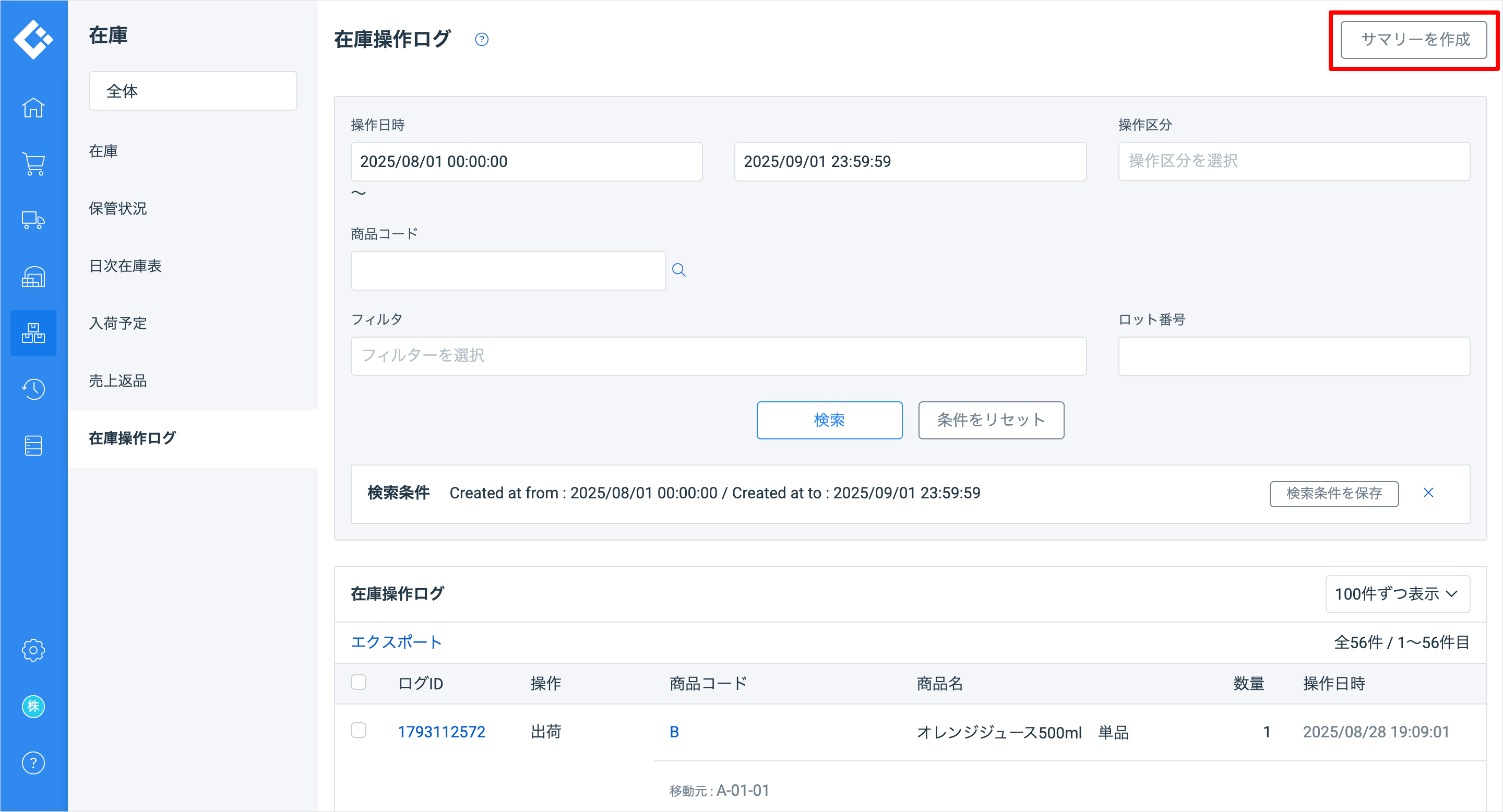Viewport: 1503px width, 812px height.
Task: Open the warehouse icon in the sidebar
Action: point(33,277)
